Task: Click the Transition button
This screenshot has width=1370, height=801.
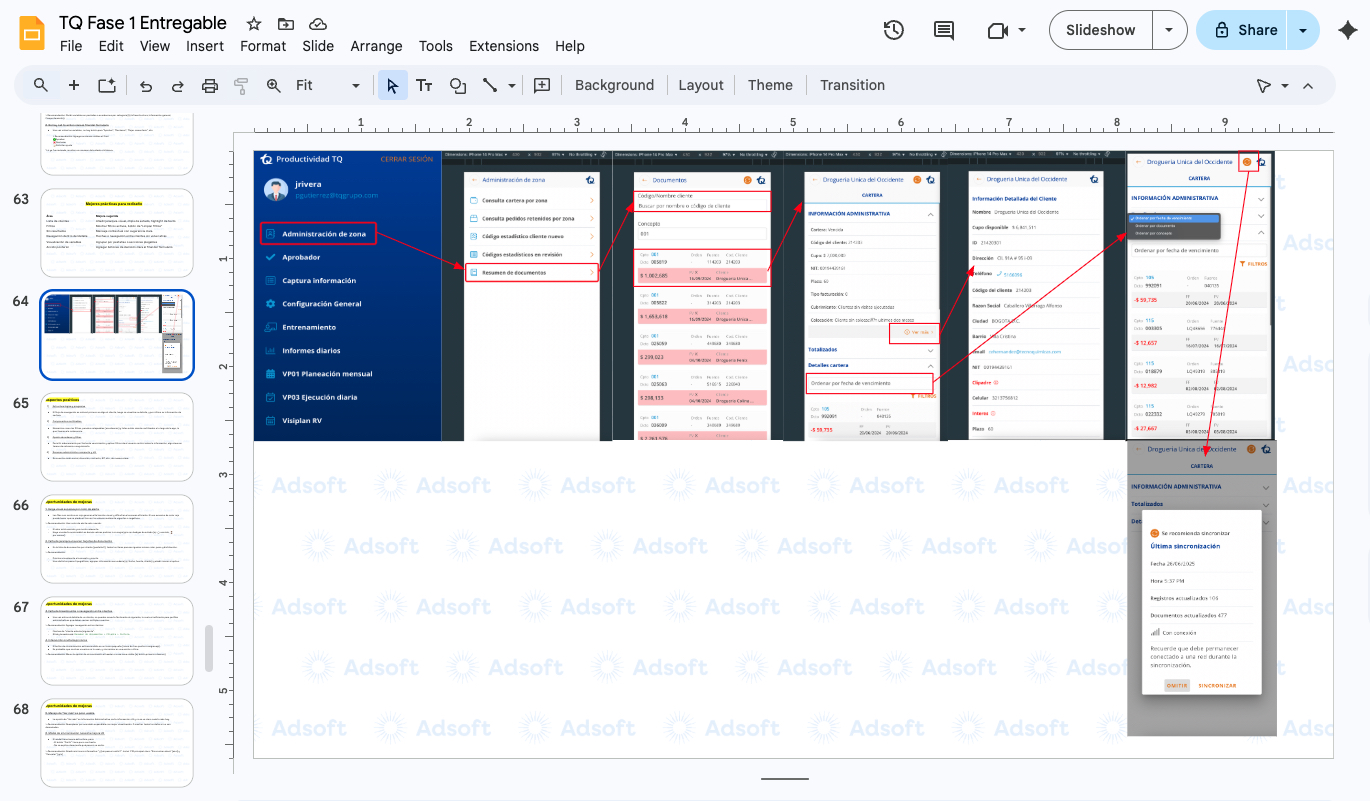Action: pos(852,85)
